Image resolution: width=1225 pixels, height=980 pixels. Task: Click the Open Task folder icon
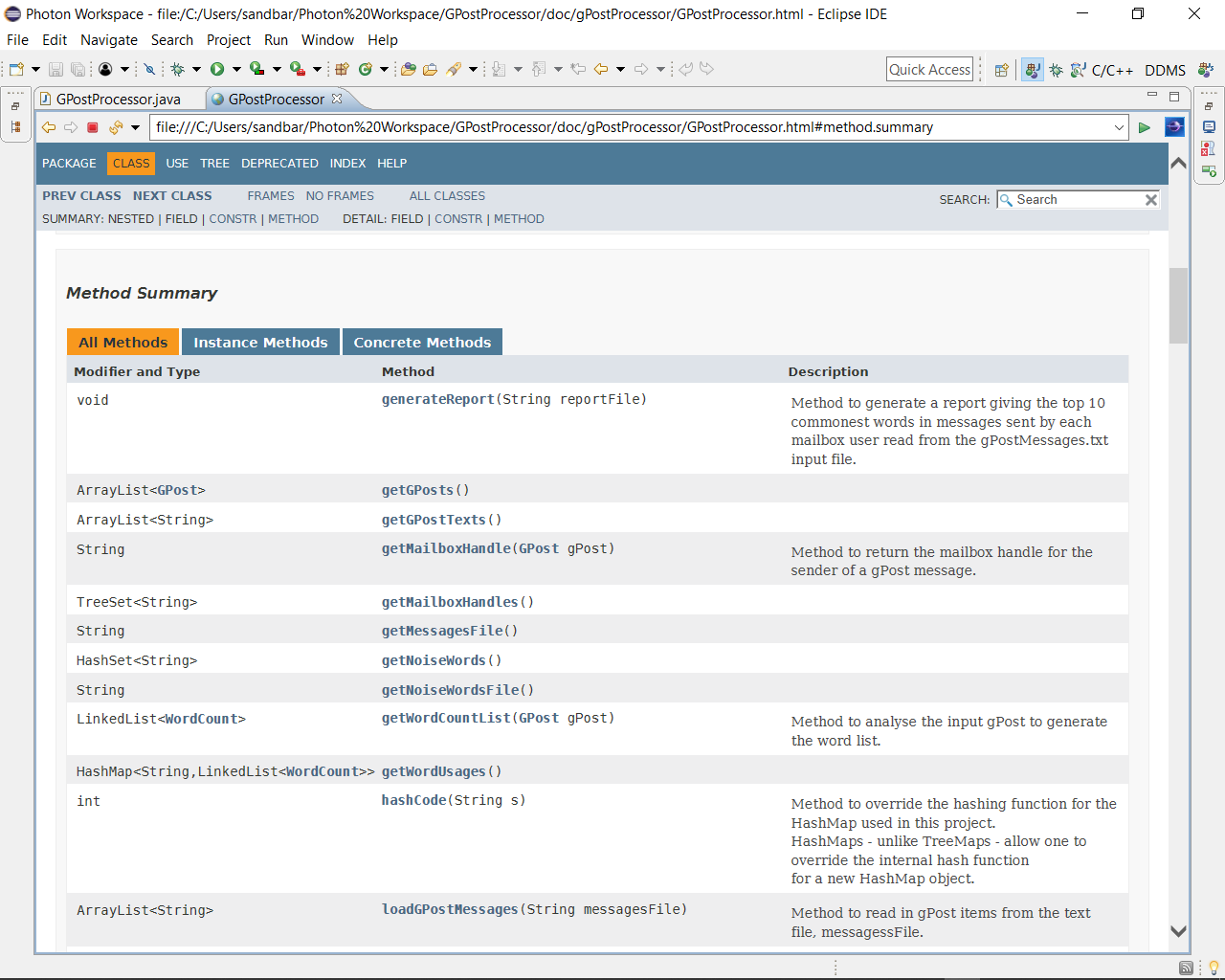click(x=431, y=69)
